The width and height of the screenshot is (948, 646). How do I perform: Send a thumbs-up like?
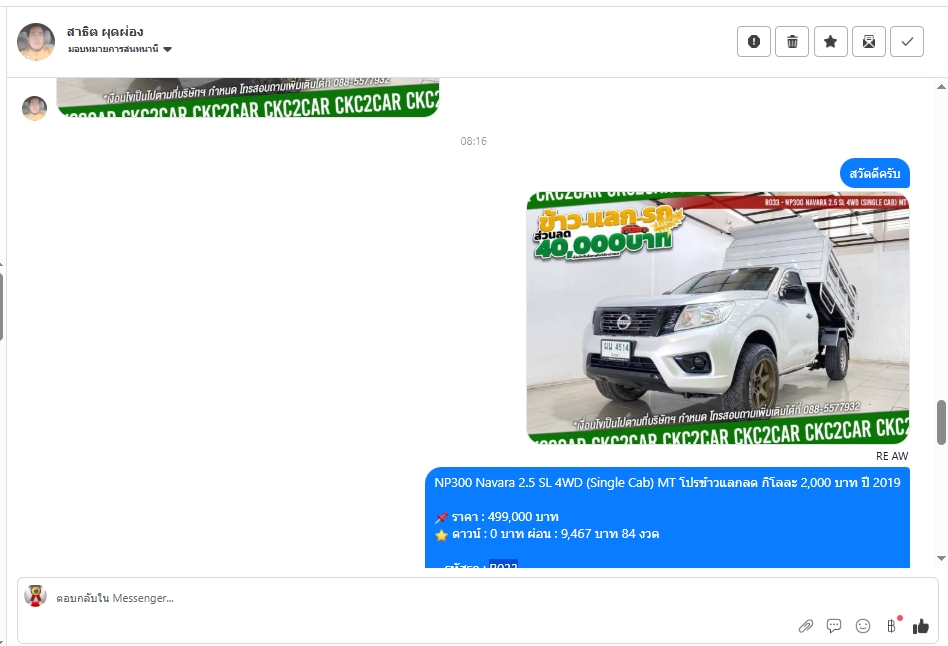coord(921,626)
